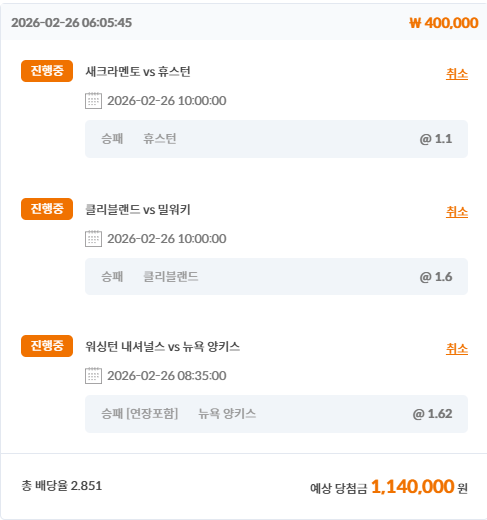Cancel the 클리블랜드 vs 밀워키 bet

click(x=457, y=212)
